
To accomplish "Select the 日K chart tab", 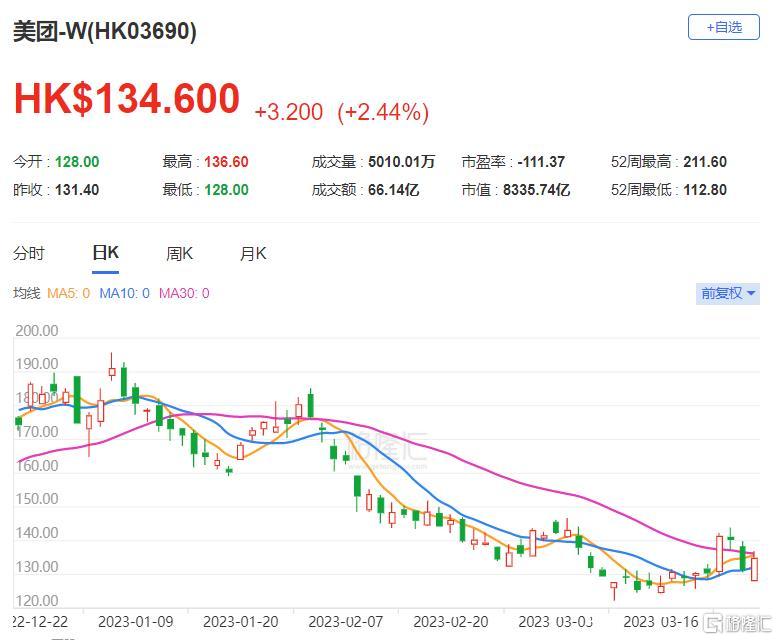I will (x=105, y=253).
